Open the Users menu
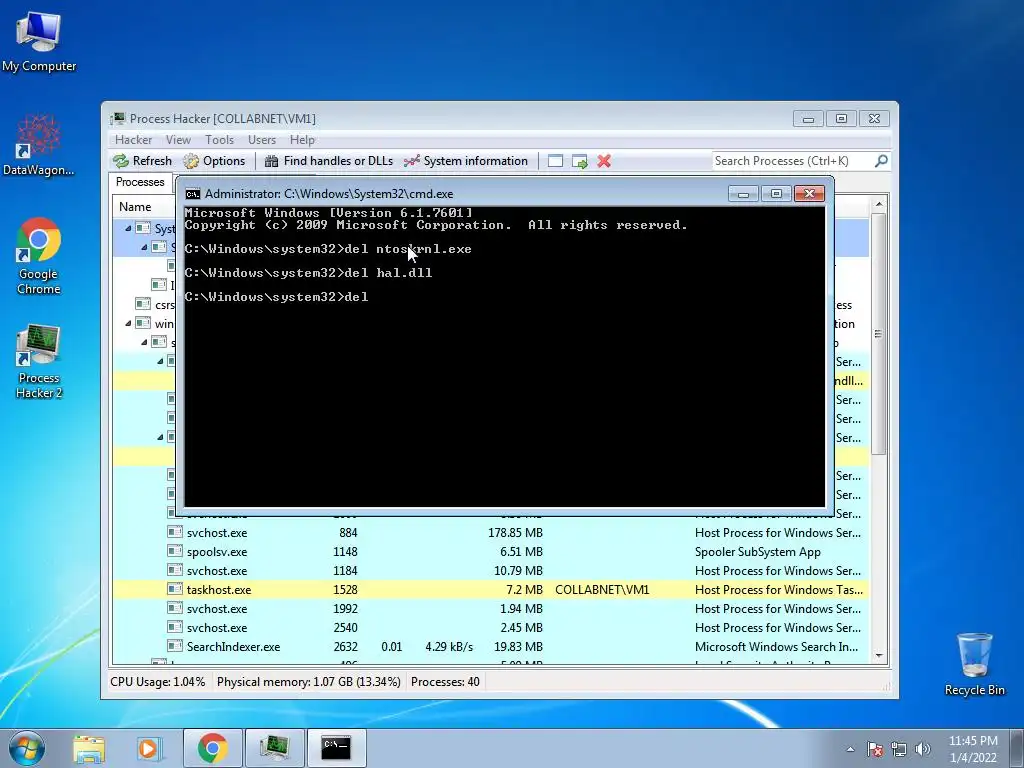The image size is (1024, 768). pos(262,140)
